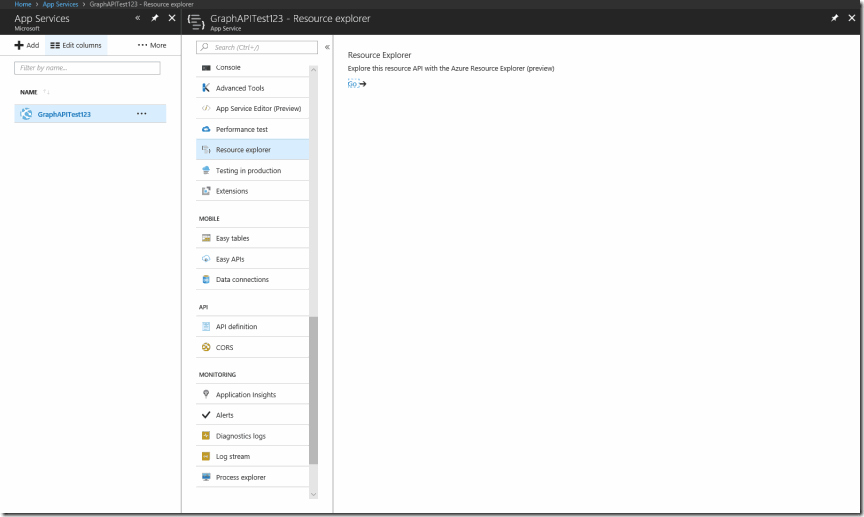Click the App Service Editor code icon

pos(206,108)
